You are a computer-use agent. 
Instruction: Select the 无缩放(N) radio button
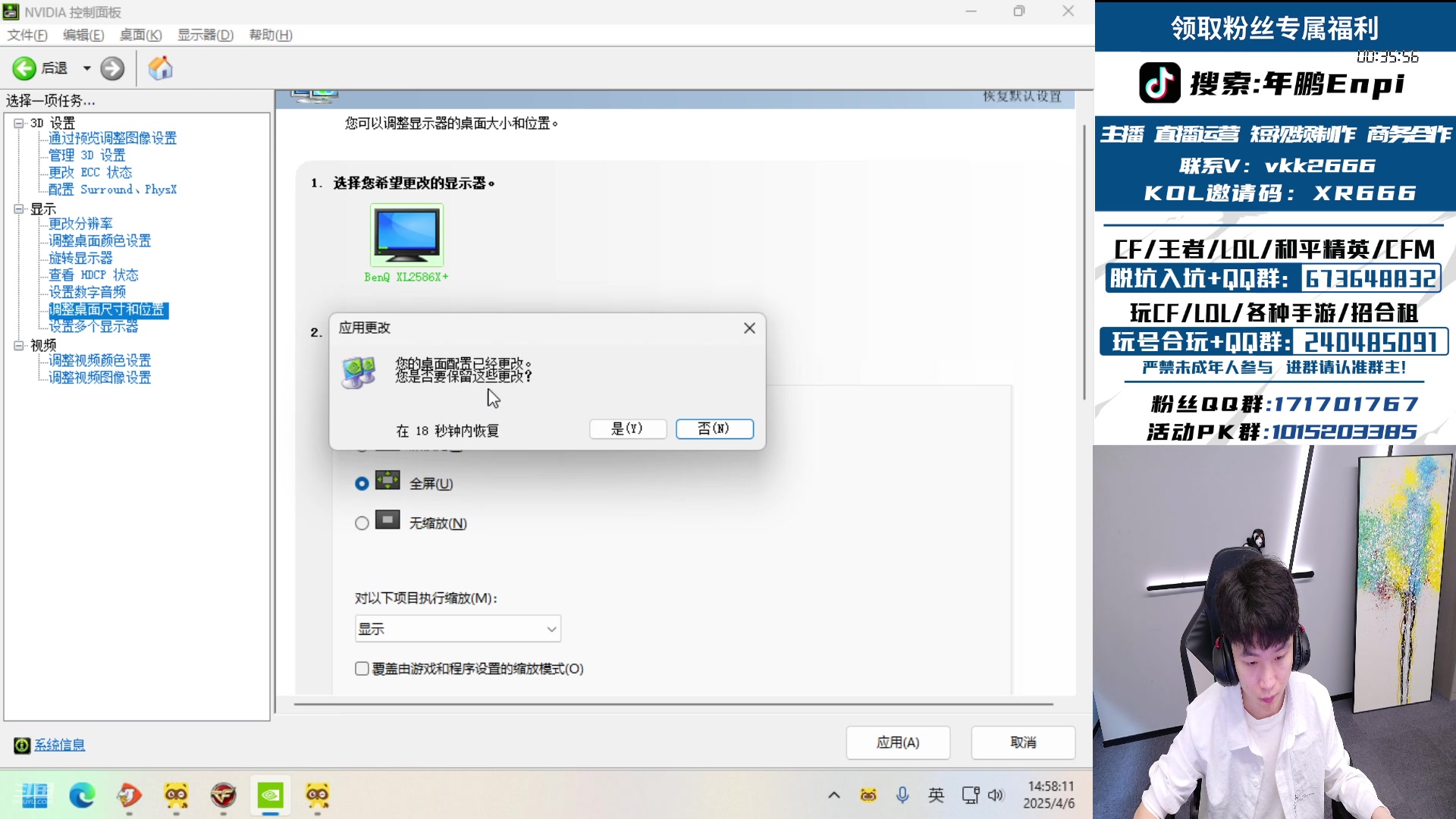(362, 523)
